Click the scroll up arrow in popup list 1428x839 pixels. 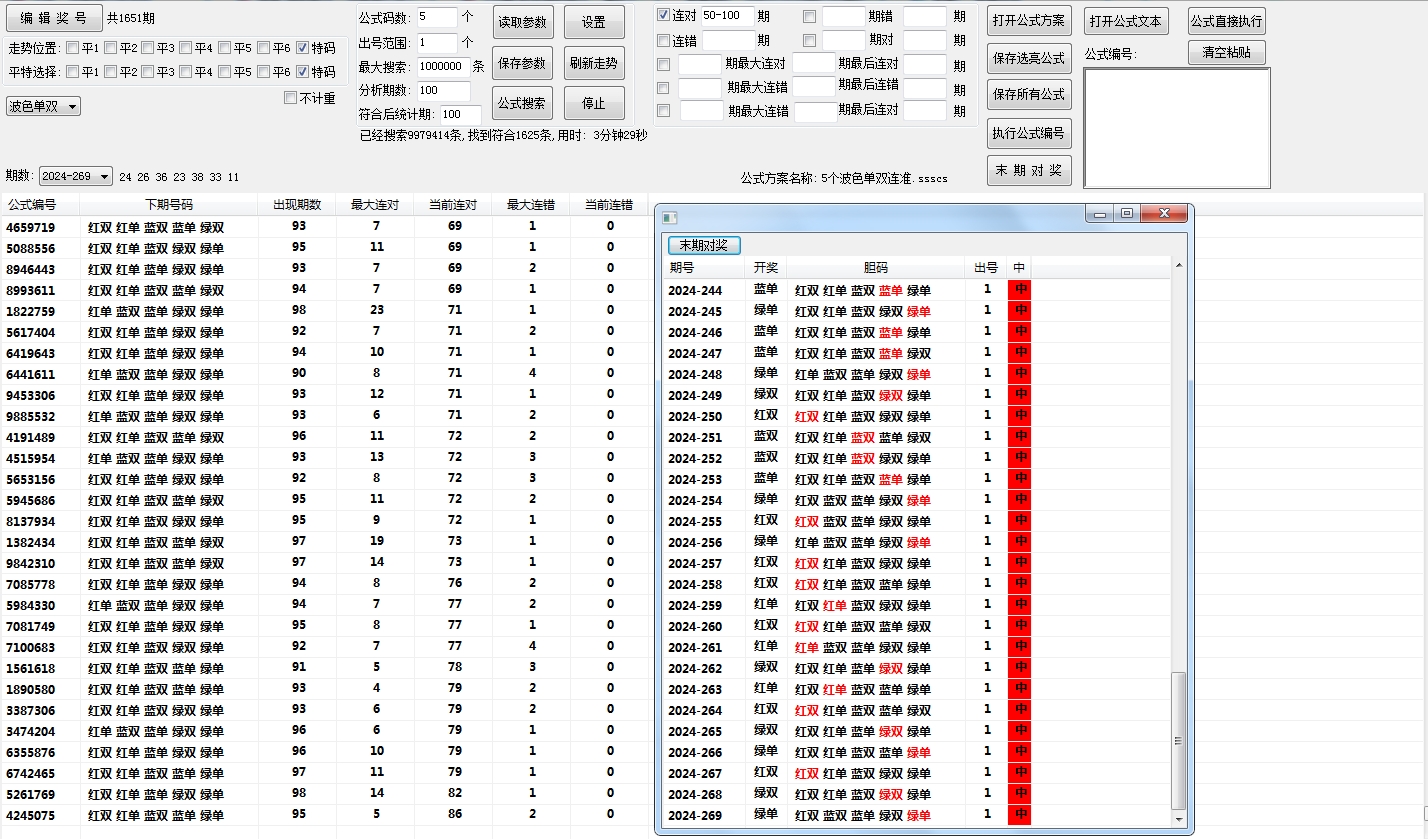pos(1179,266)
